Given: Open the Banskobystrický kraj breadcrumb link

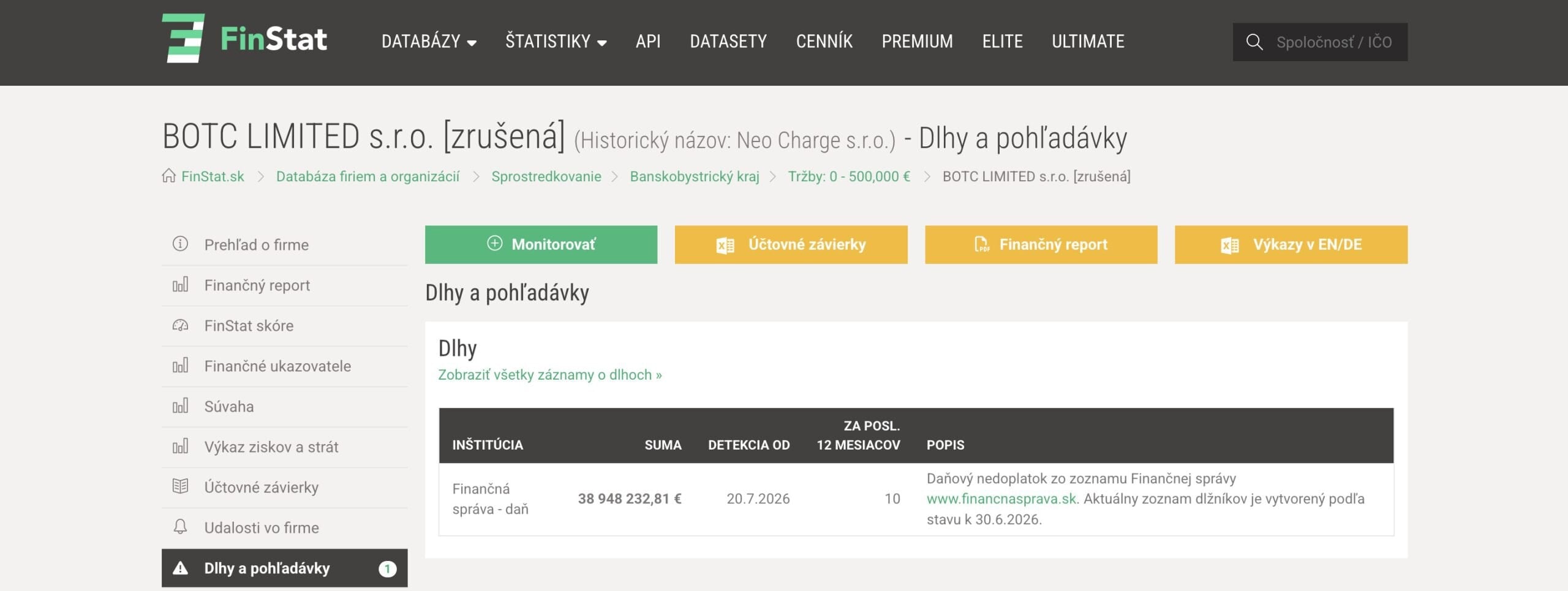Looking at the screenshot, I should click(695, 176).
